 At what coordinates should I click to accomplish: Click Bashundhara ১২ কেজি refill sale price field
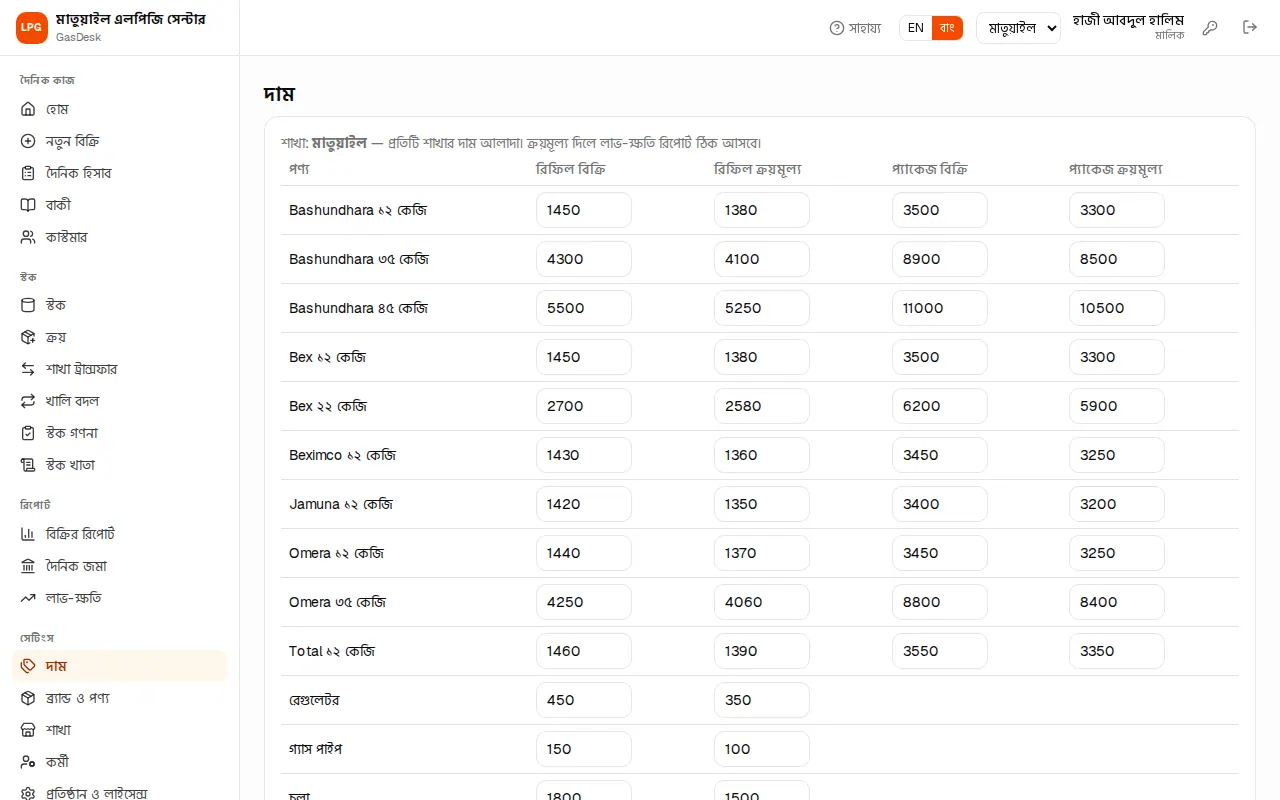click(x=584, y=210)
